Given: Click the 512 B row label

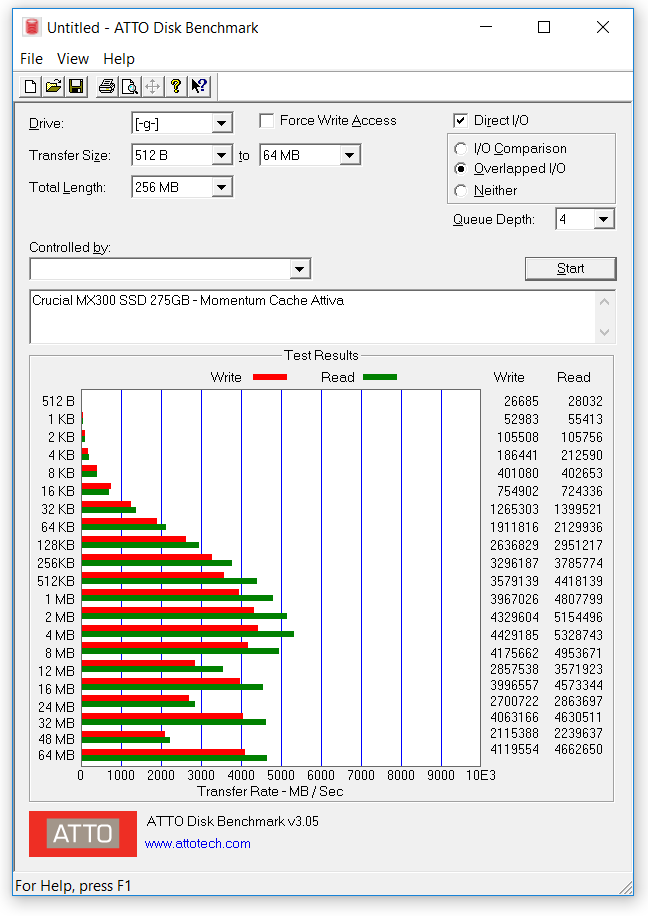Looking at the screenshot, I should (58, 402).
